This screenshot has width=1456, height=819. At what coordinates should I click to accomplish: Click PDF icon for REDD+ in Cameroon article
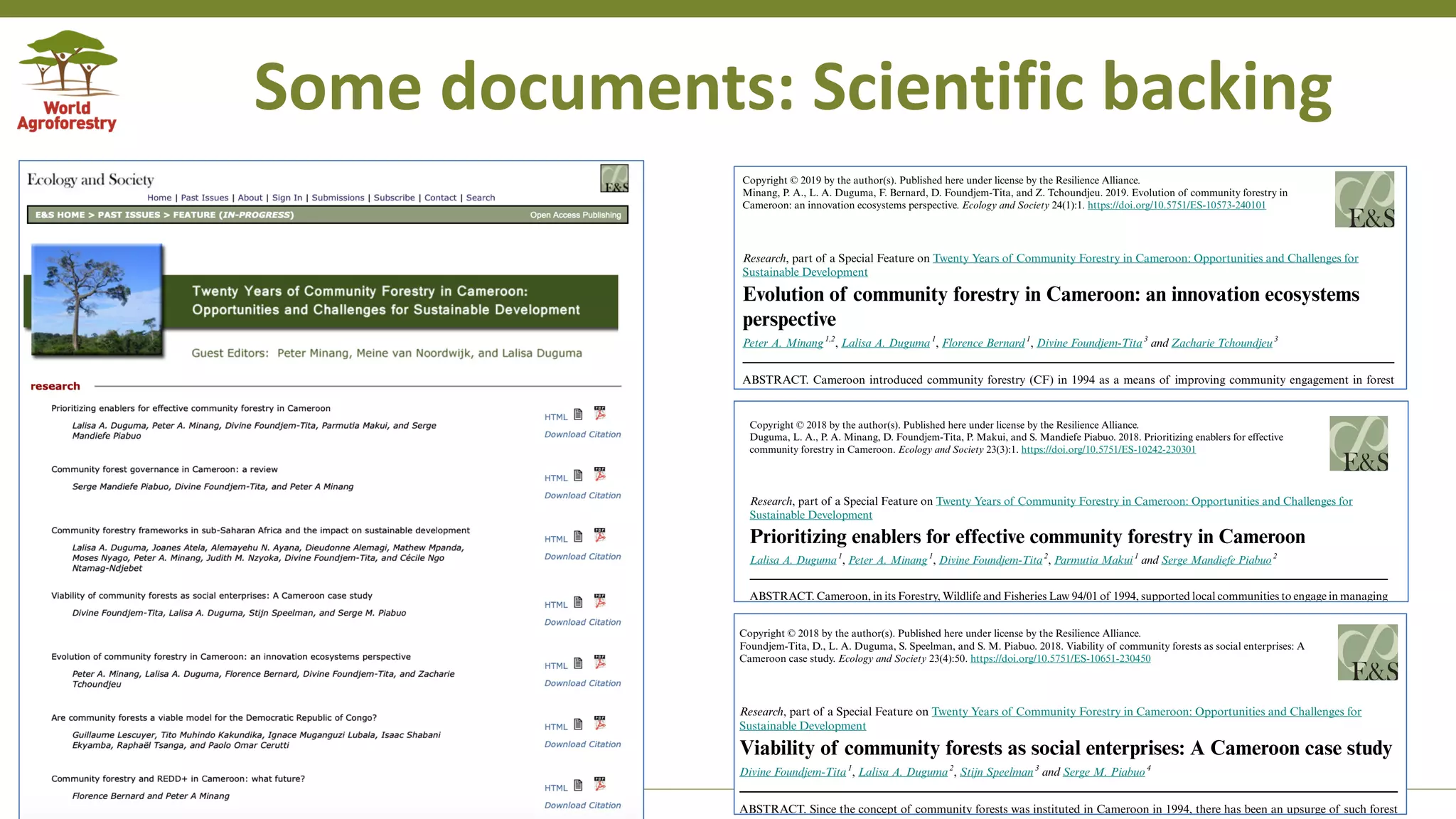(x=600, y=785)
